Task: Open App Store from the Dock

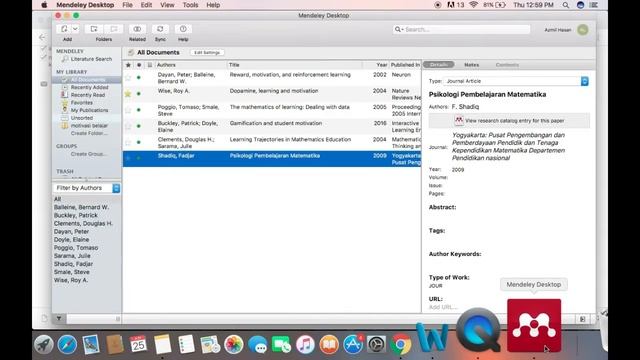Action: tap(353, 345)
